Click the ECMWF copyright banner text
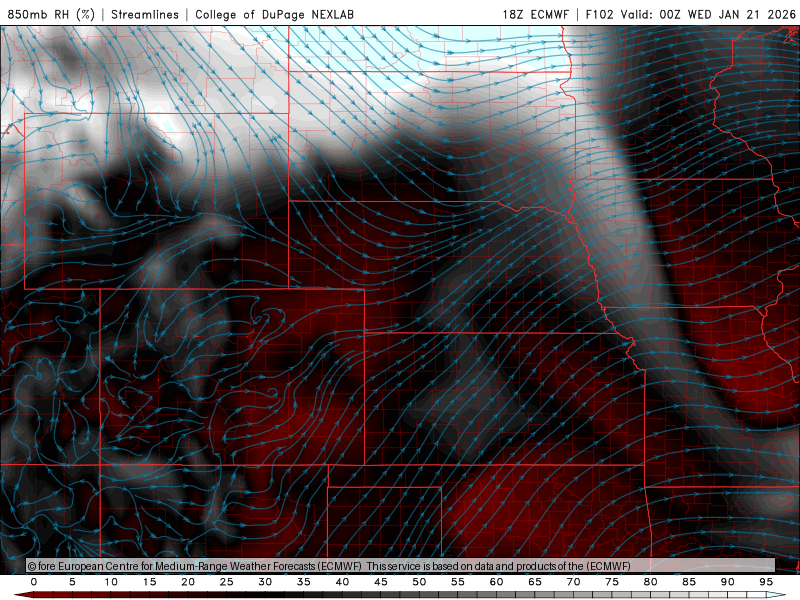The height and width of the screenshot is (600, 800). tap(329, 566)
